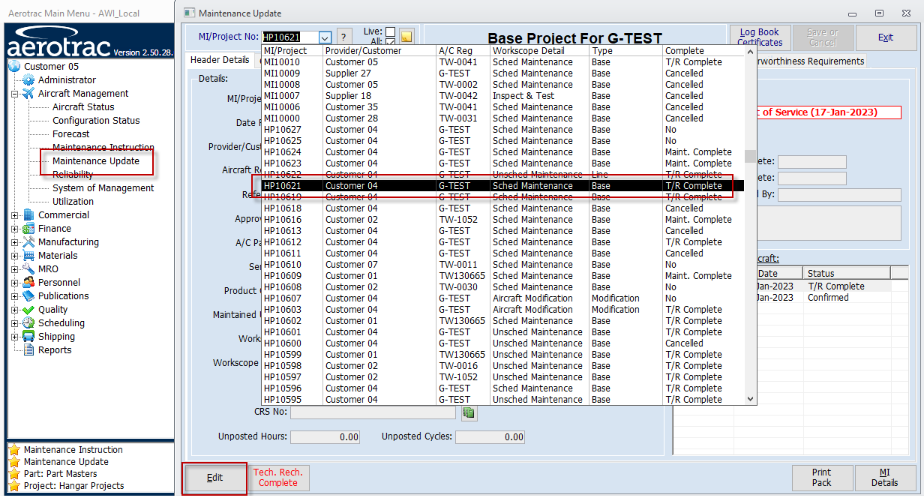924x496 pixels.
Task: Click the dropdown list scroll up arrow
Action: (750, 52)
